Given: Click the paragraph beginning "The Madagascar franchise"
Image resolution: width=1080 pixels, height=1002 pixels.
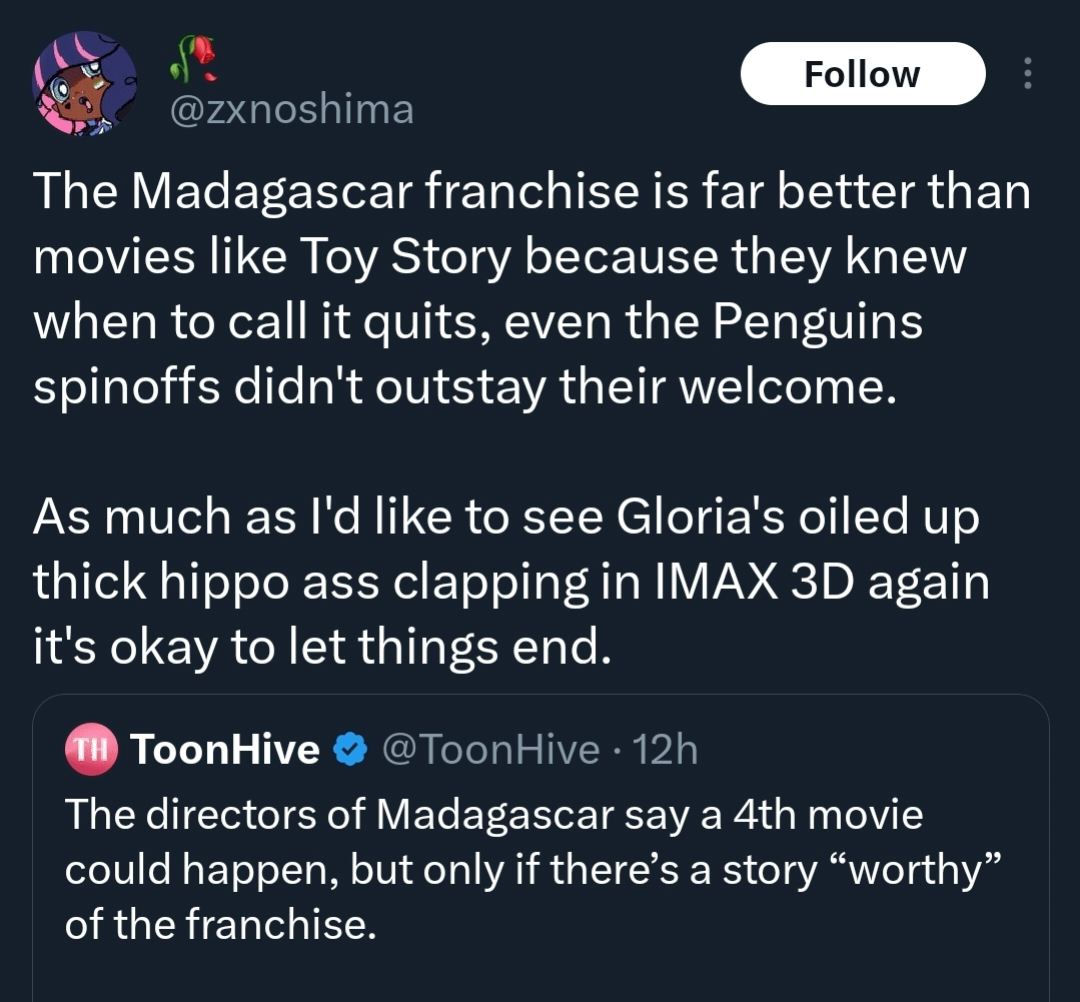Looking at the screenshot, I should point(530,289).
